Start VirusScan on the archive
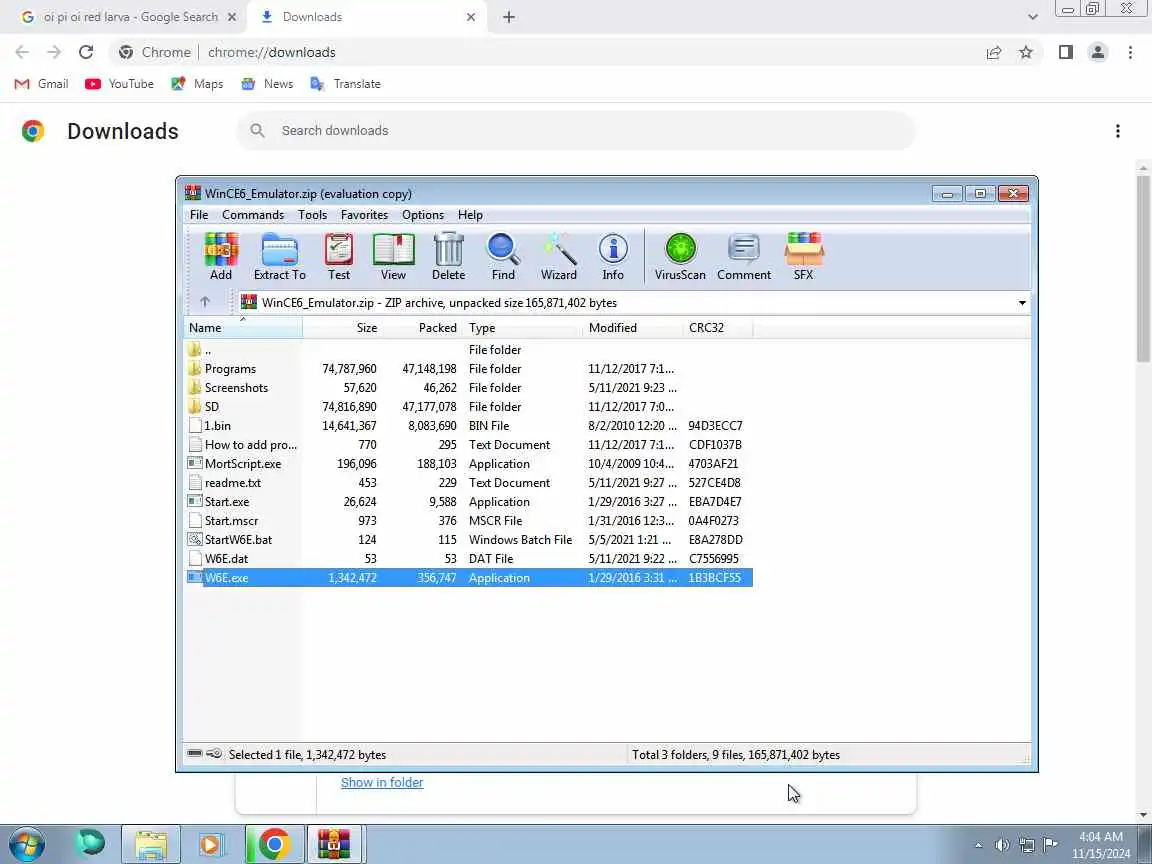The height and width of the screenshot is (864, 1152). [680, 256]
